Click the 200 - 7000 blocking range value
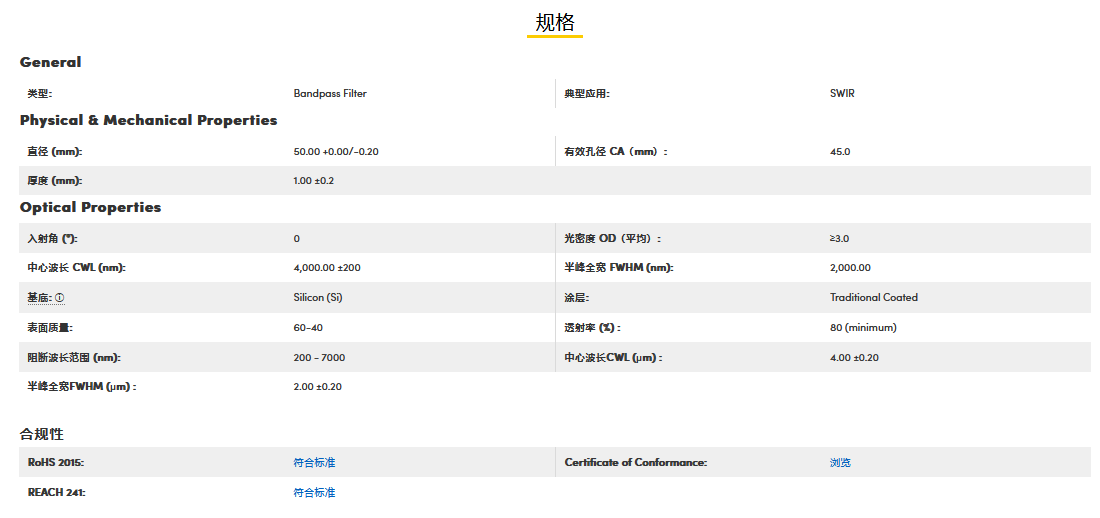 click(319, 358)
